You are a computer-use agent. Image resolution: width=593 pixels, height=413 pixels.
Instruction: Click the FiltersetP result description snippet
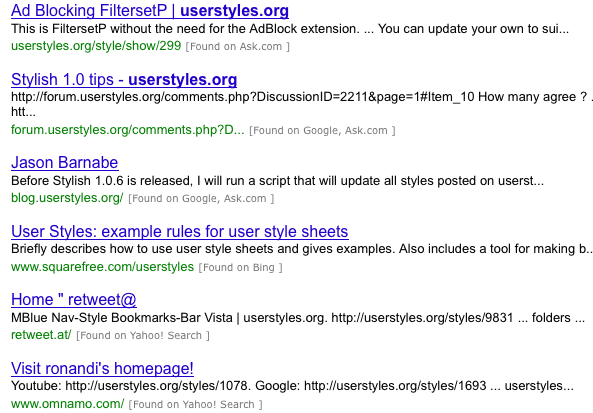[x=290, y=29]
